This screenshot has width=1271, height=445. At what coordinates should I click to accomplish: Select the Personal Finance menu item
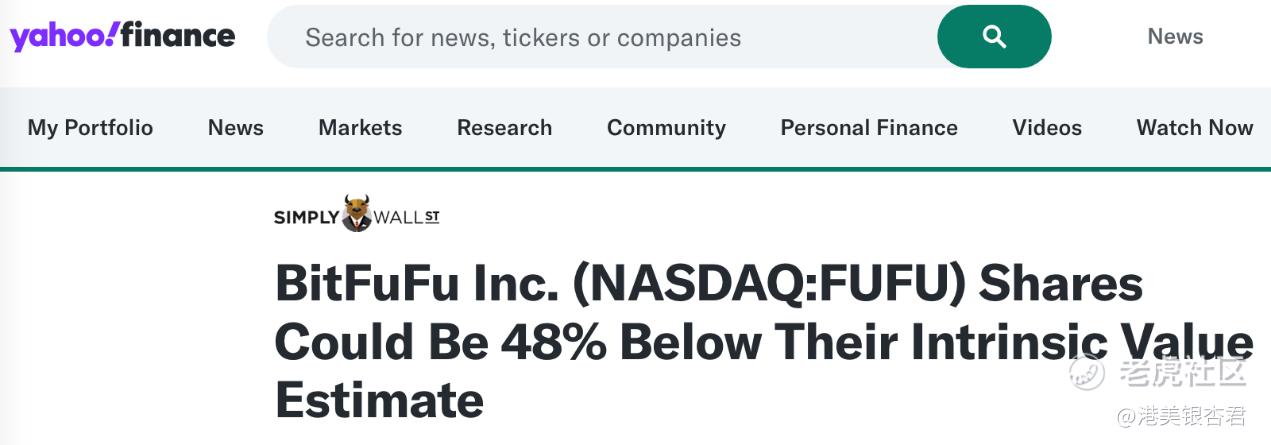click(869, 128)
